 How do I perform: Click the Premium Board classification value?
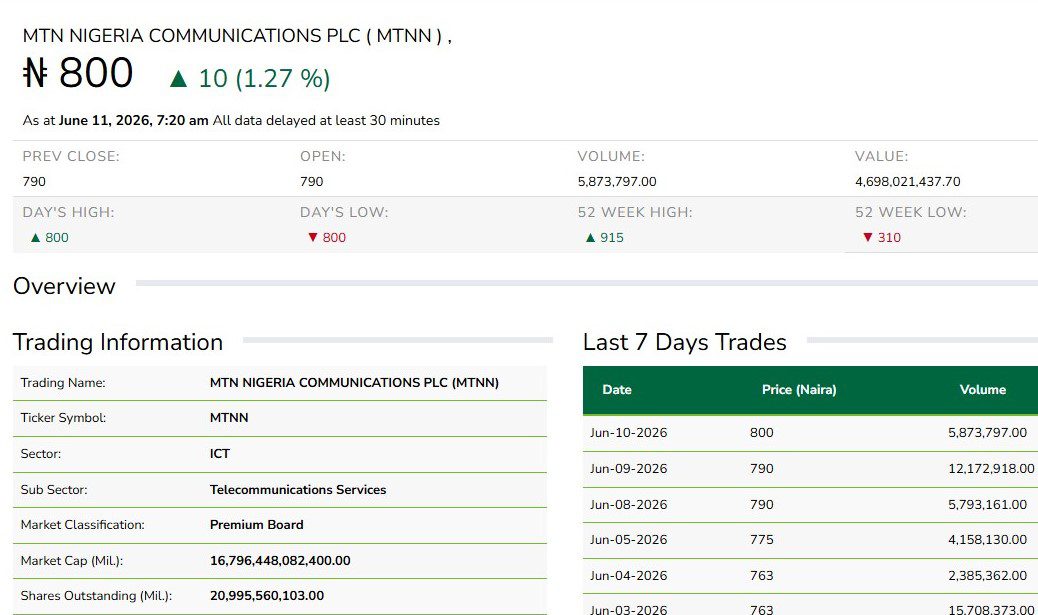[x=256, y=525]
